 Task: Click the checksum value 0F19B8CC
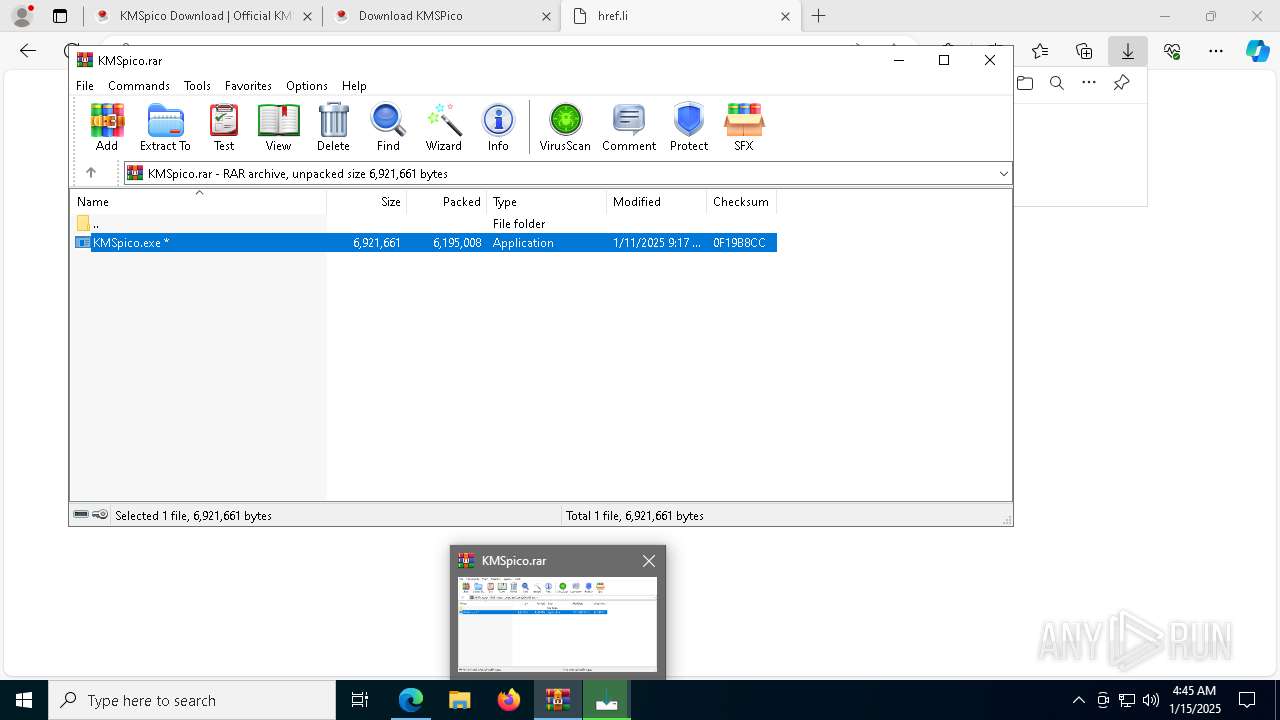coord(739,243)
